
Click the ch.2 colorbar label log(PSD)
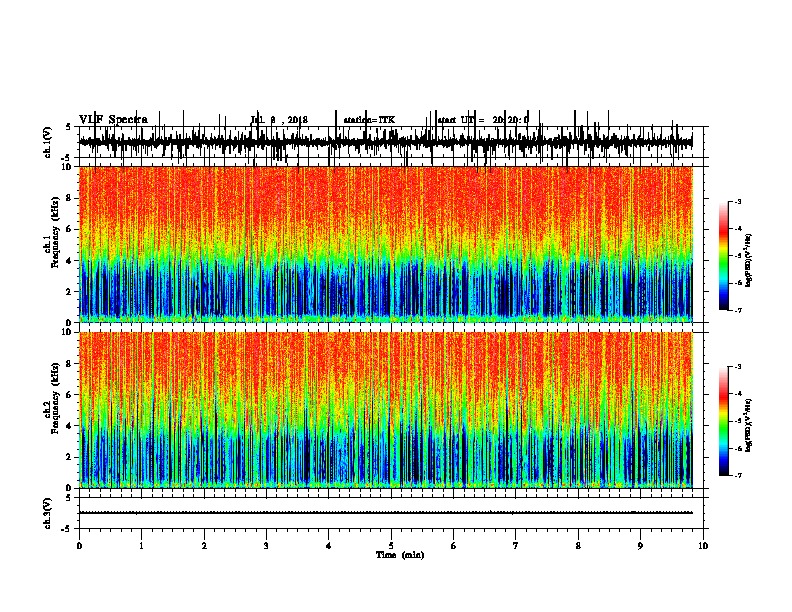tap(749, 425)
